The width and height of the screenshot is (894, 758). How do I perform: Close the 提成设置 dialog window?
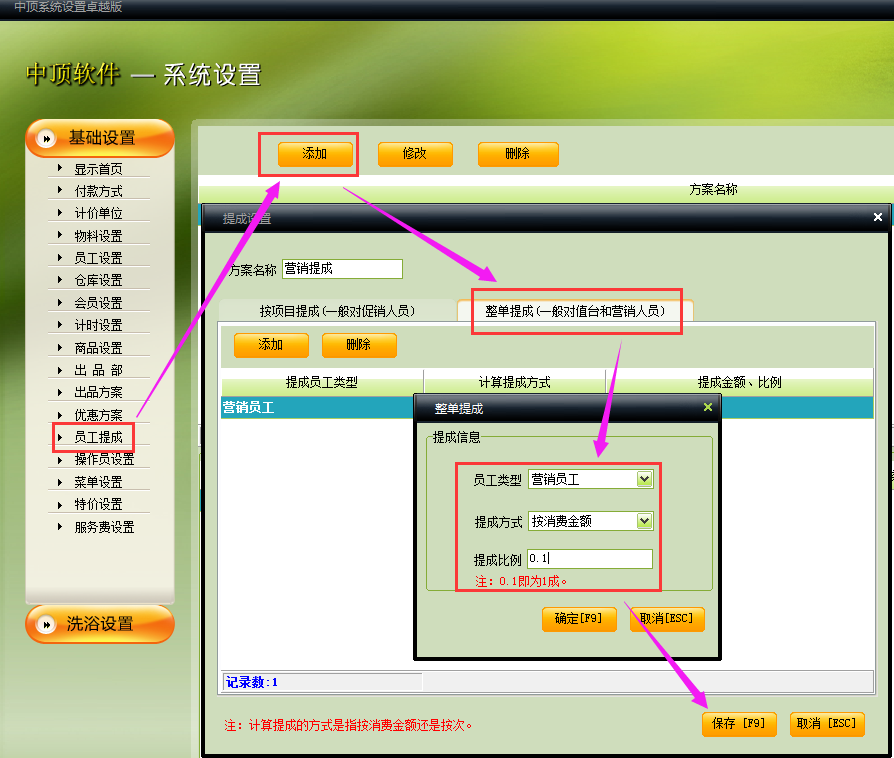(x=877, y=217)
